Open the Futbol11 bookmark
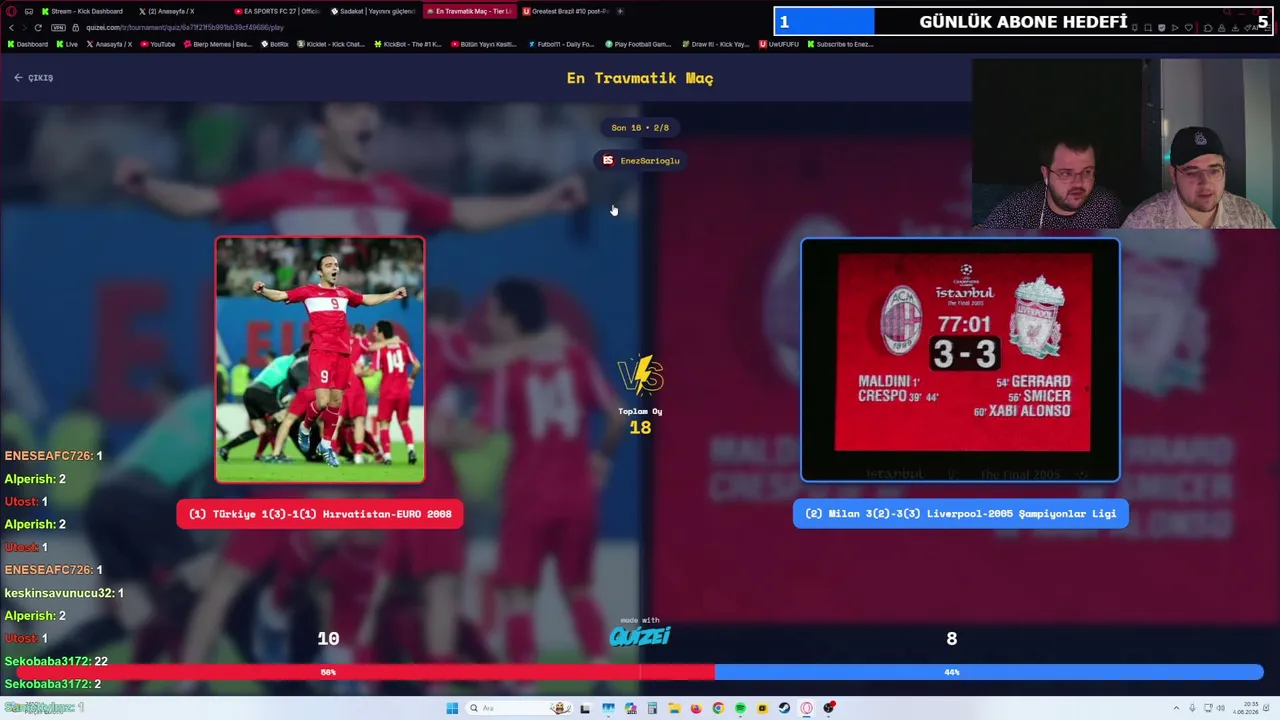The height and width of the screenshot is (720, 1280). coord(560,44)
